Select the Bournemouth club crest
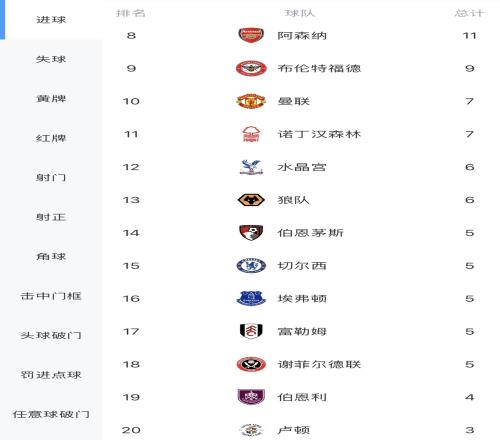Image resolution: width=500 pixels, height=440 pixels. pyautogui.click(x=251, y=233)
